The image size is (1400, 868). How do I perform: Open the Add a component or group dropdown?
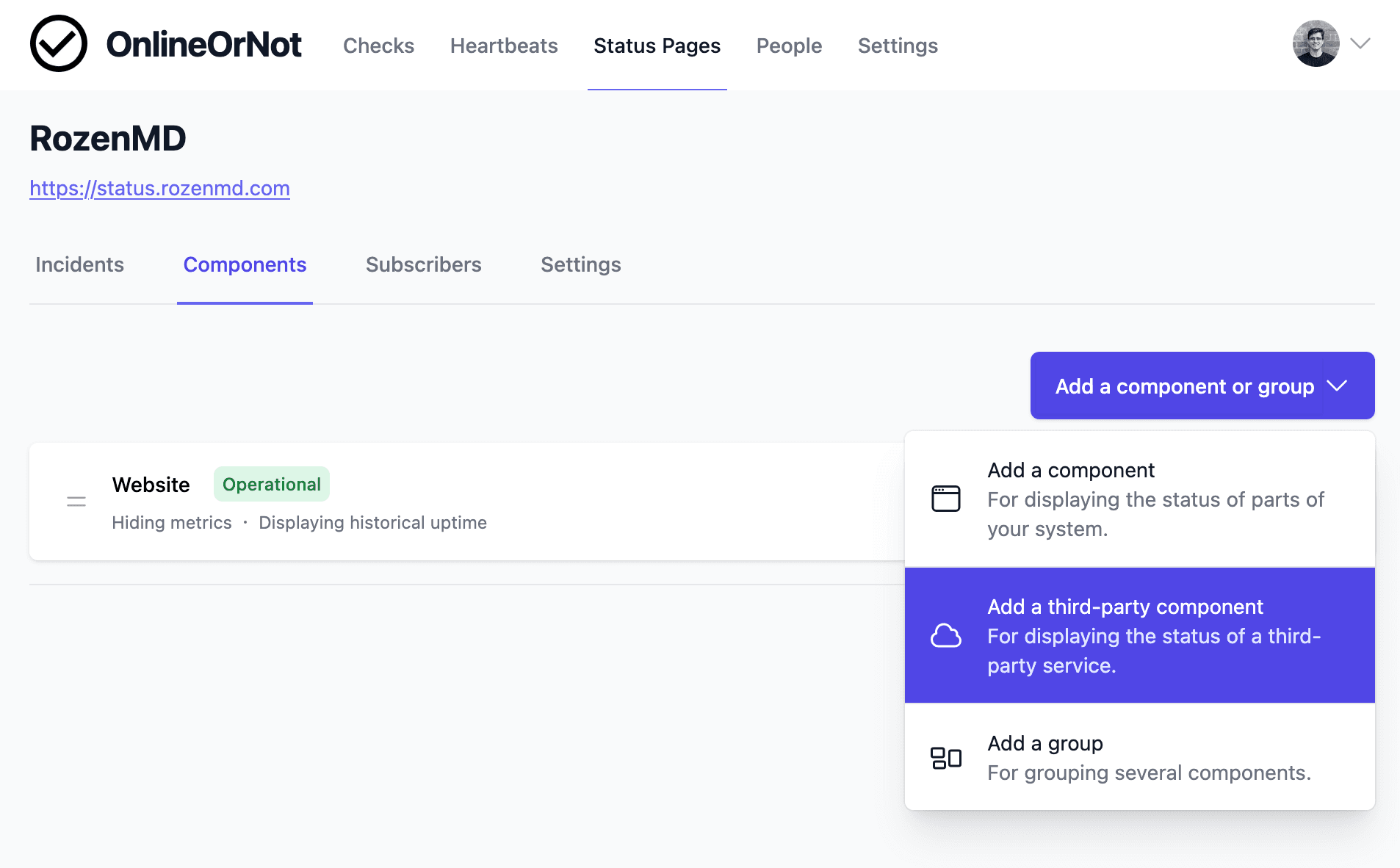[x=1183, y=386]
